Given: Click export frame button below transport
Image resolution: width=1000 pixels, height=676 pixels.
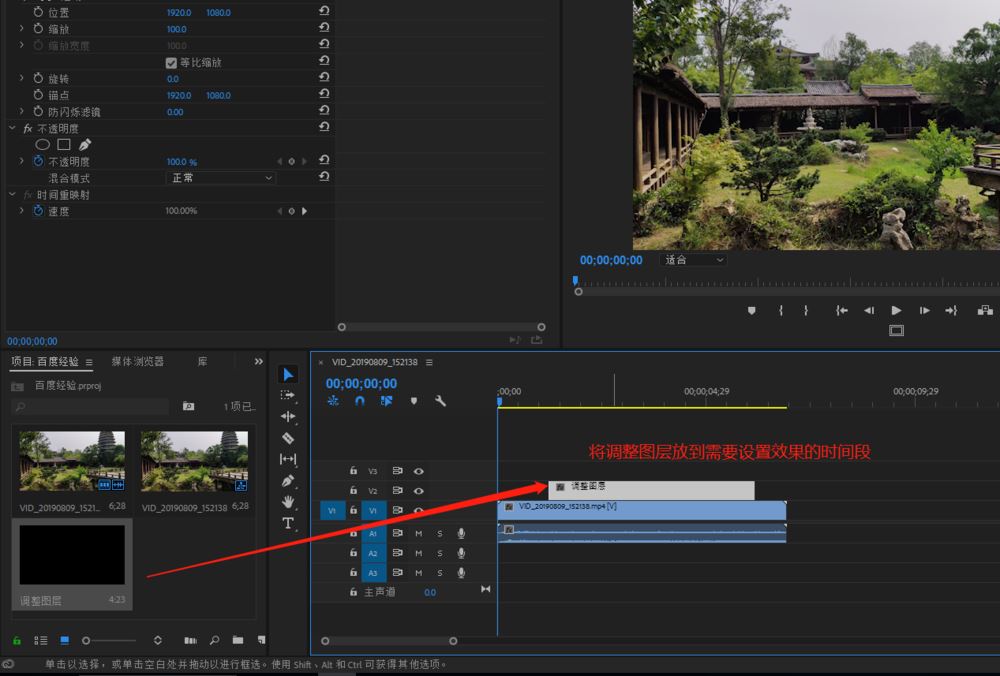Looking at the screenshot, I should click(x=896, y=330).
